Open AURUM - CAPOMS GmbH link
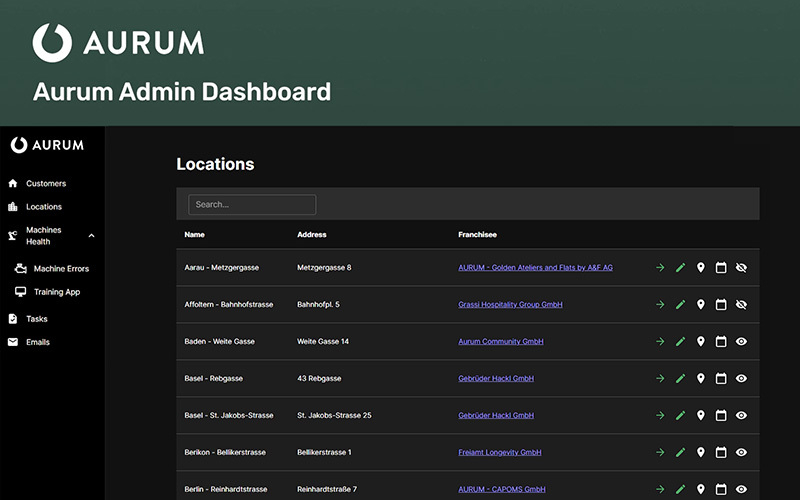Viewport: 800px width, 500px height. 502,489
